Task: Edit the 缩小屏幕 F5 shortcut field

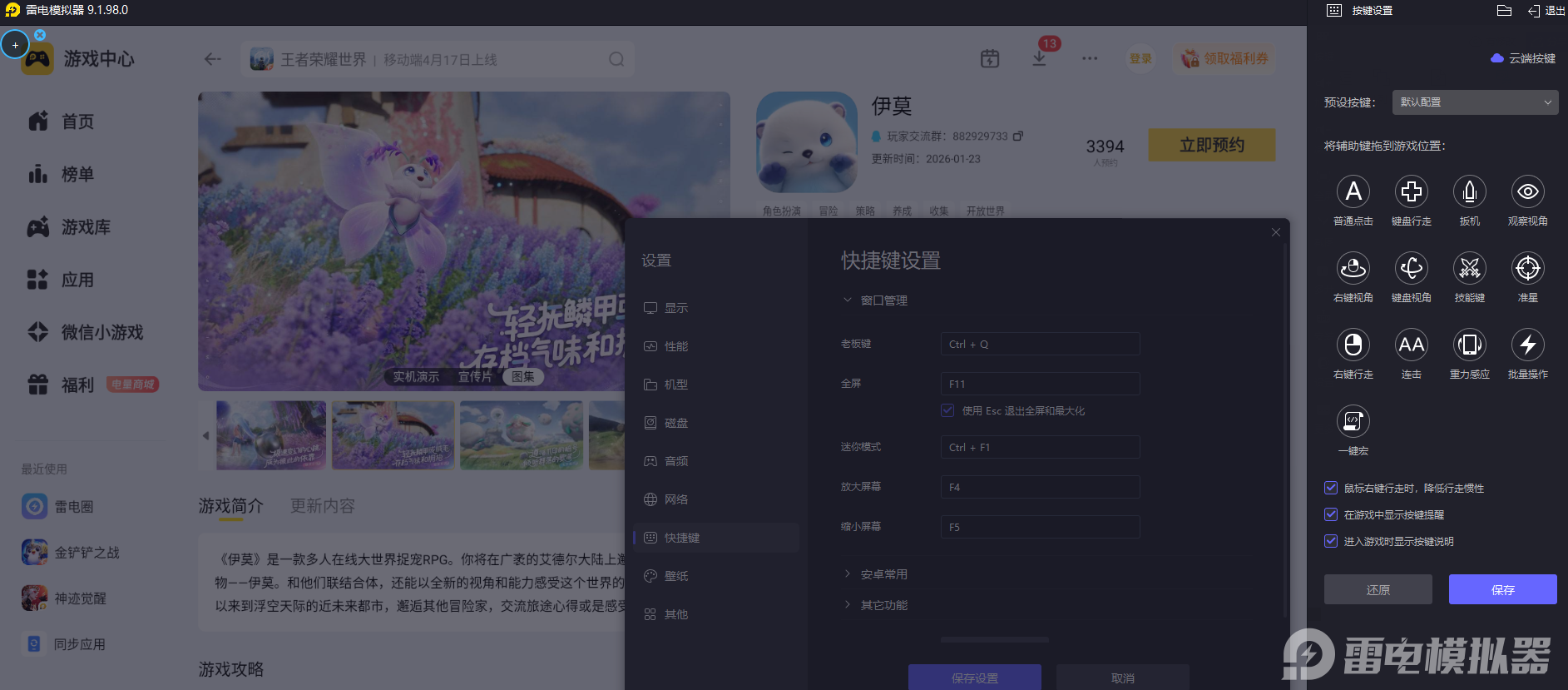Action: tap(1041, 527)
